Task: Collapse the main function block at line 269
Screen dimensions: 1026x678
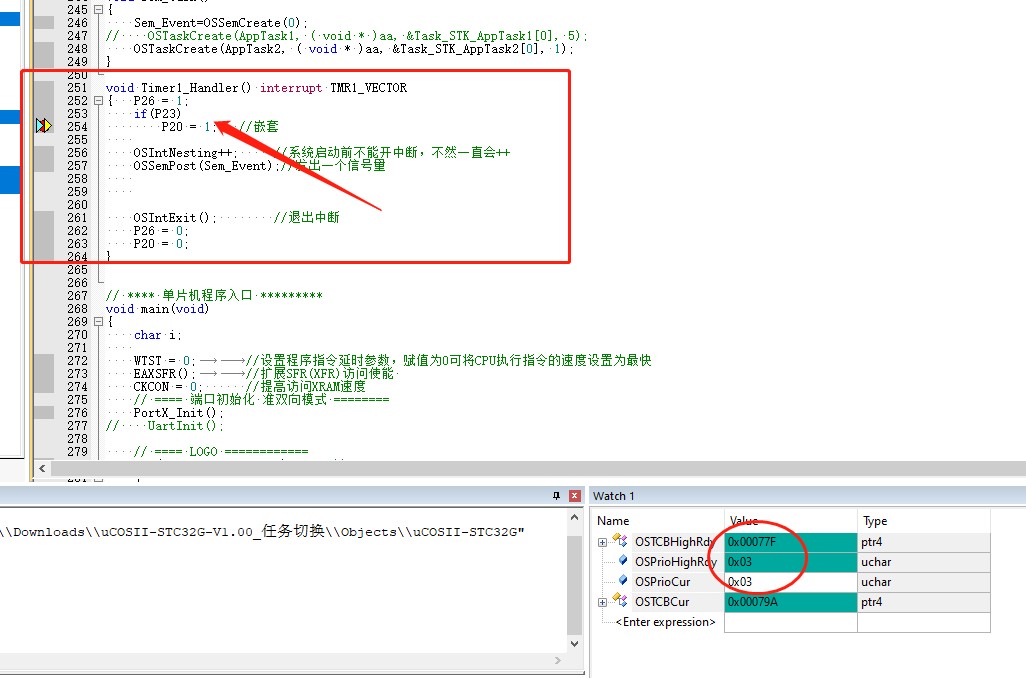Action: (98, 321)
